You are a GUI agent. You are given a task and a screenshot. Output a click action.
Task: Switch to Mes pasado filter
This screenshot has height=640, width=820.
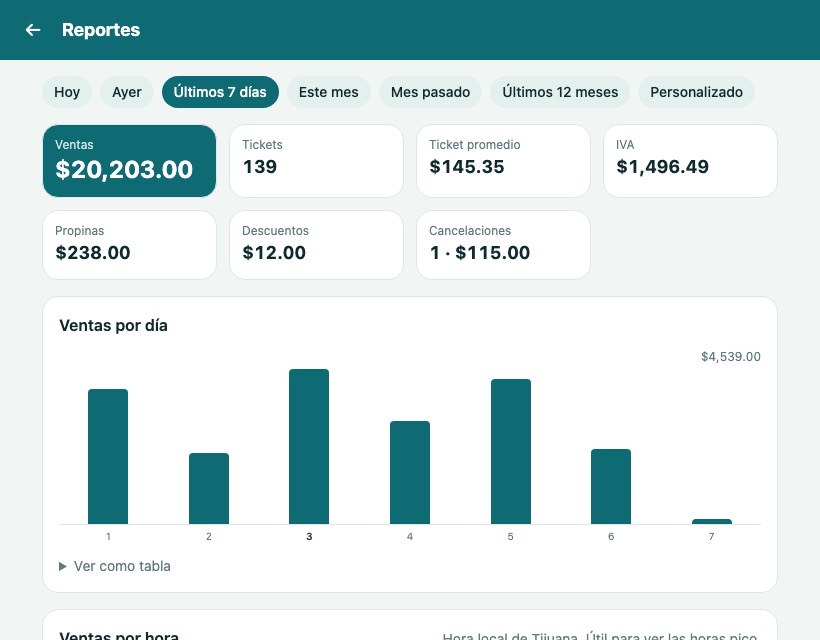coord(430,92)
